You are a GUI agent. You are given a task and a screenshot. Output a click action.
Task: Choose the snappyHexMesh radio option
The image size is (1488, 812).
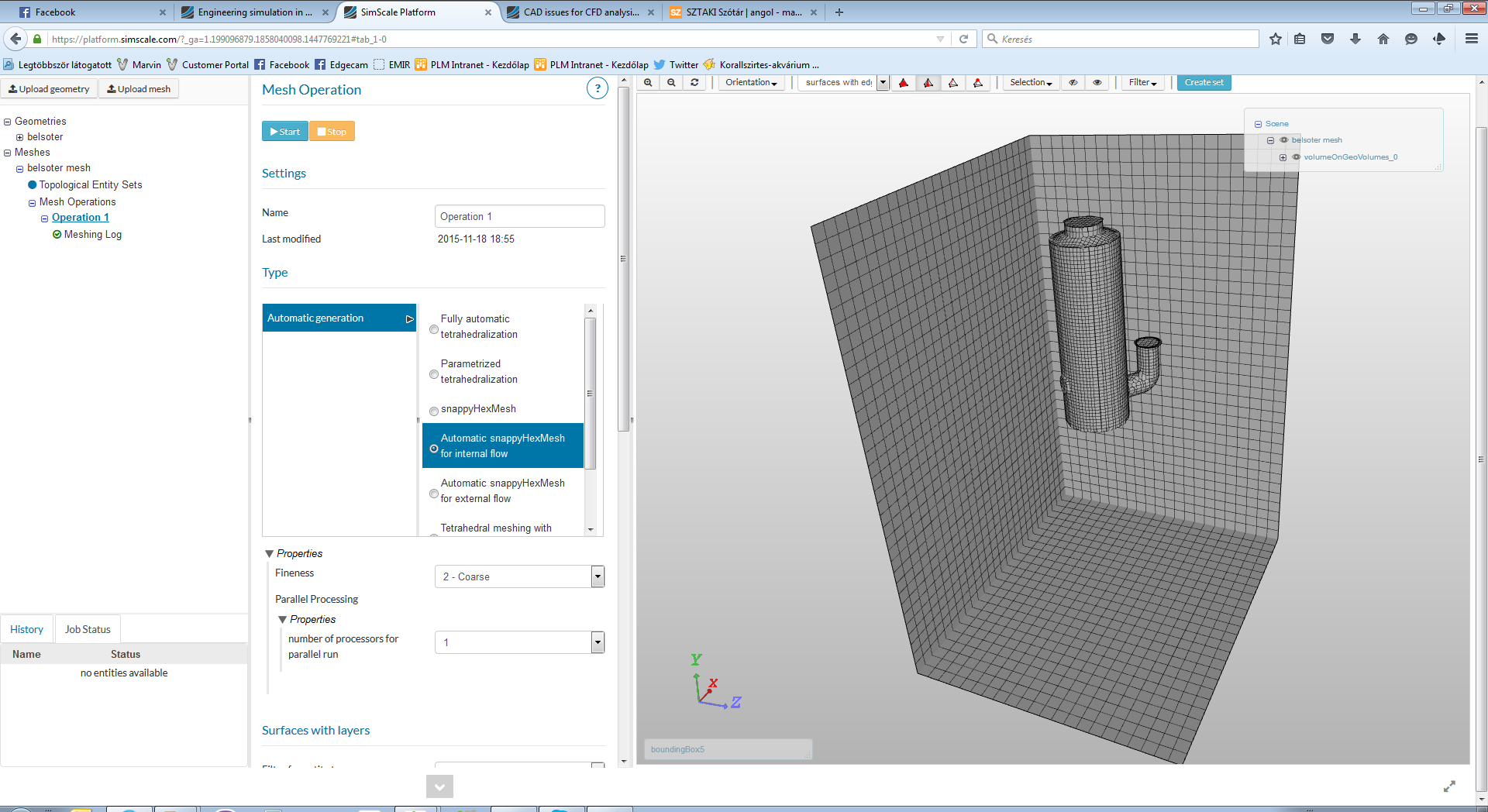434,411
